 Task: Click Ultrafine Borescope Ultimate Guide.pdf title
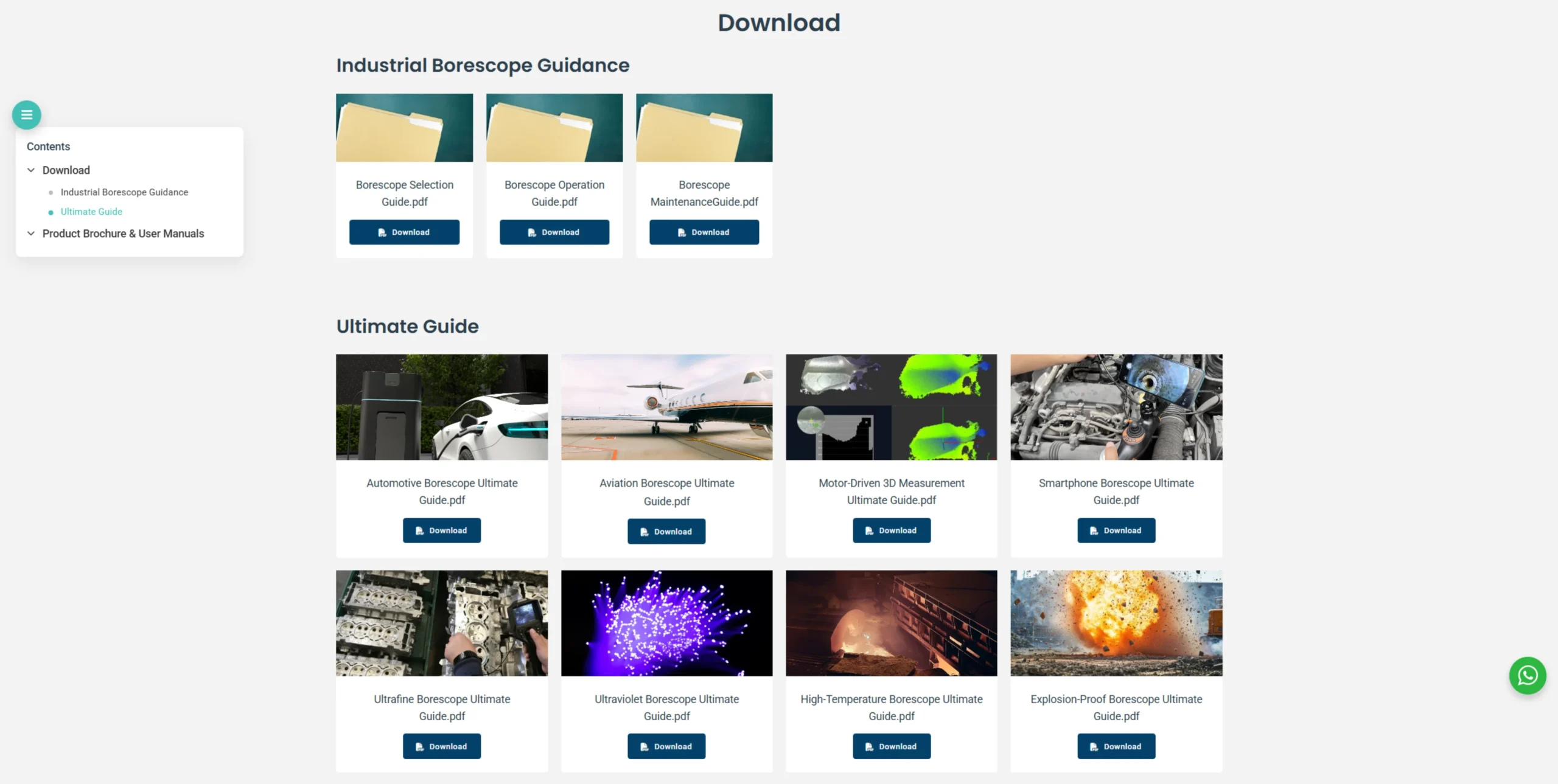(x=442, y=707)
